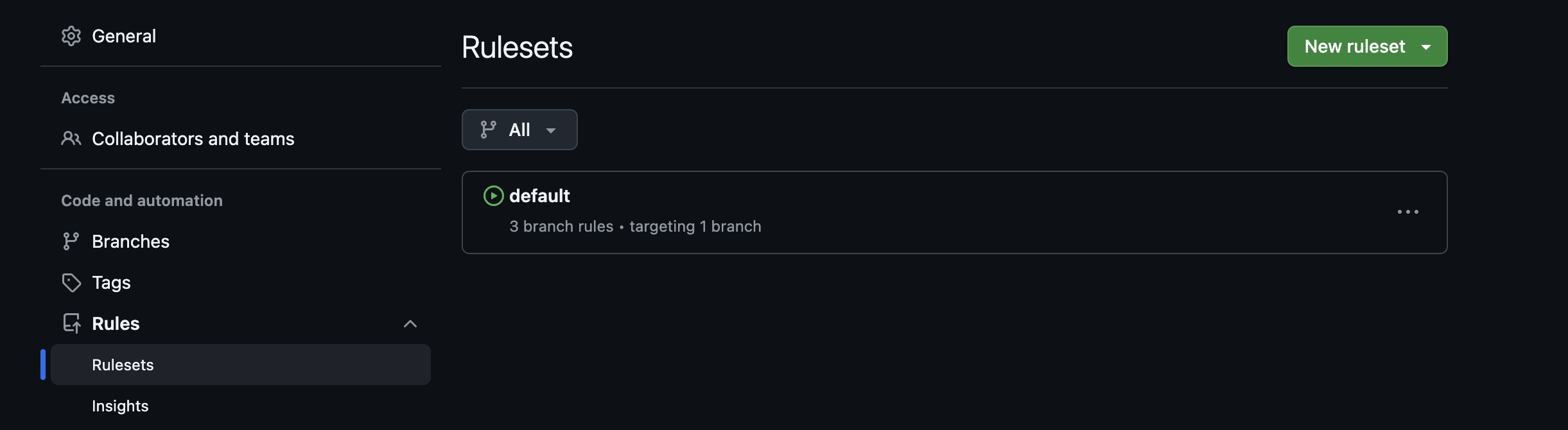1568x430 pixels.
Task: Select Rulesets in the sidebar
Action: click(123, 365)
